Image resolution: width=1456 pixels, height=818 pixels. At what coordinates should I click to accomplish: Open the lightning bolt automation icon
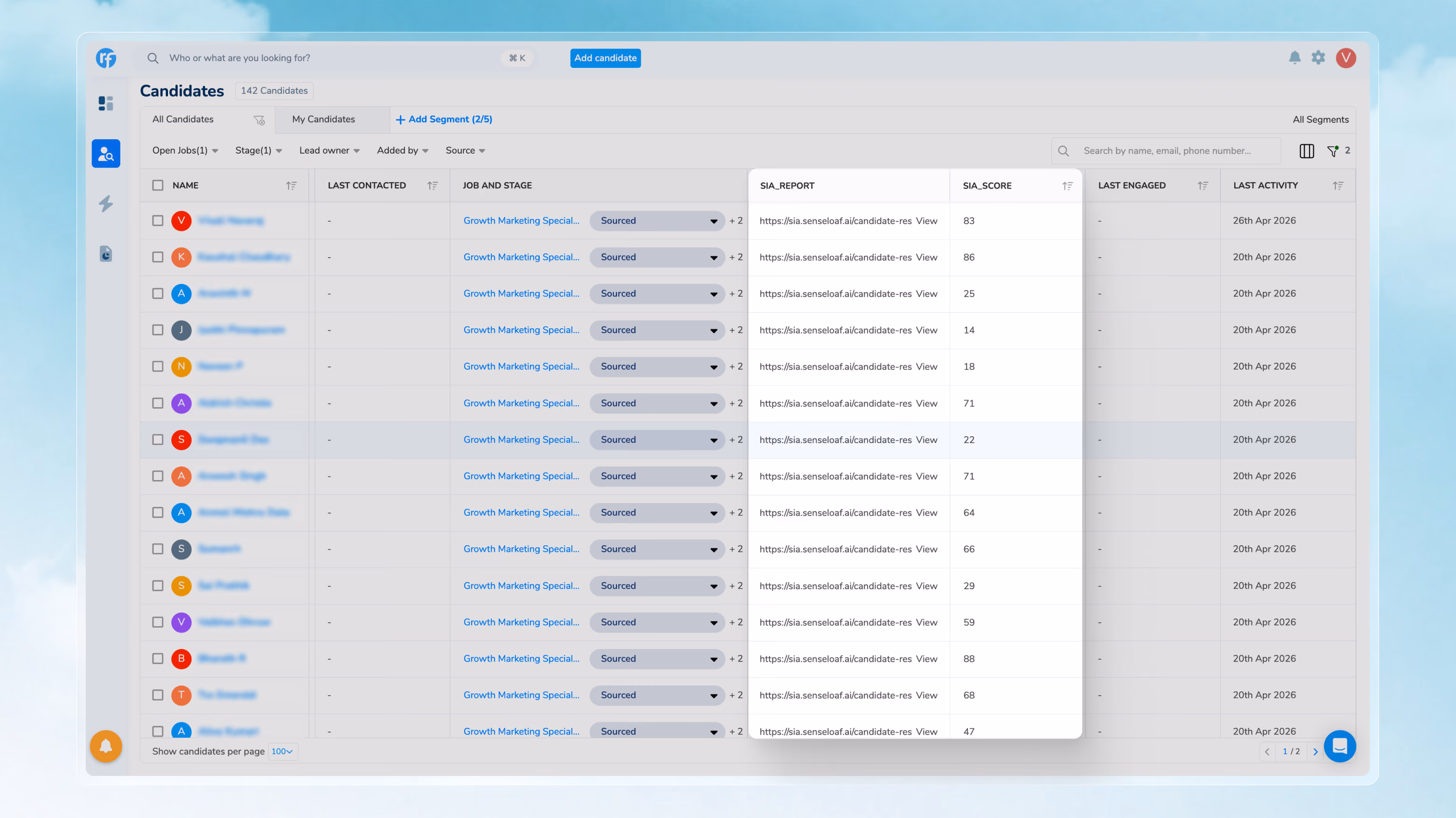105,204
